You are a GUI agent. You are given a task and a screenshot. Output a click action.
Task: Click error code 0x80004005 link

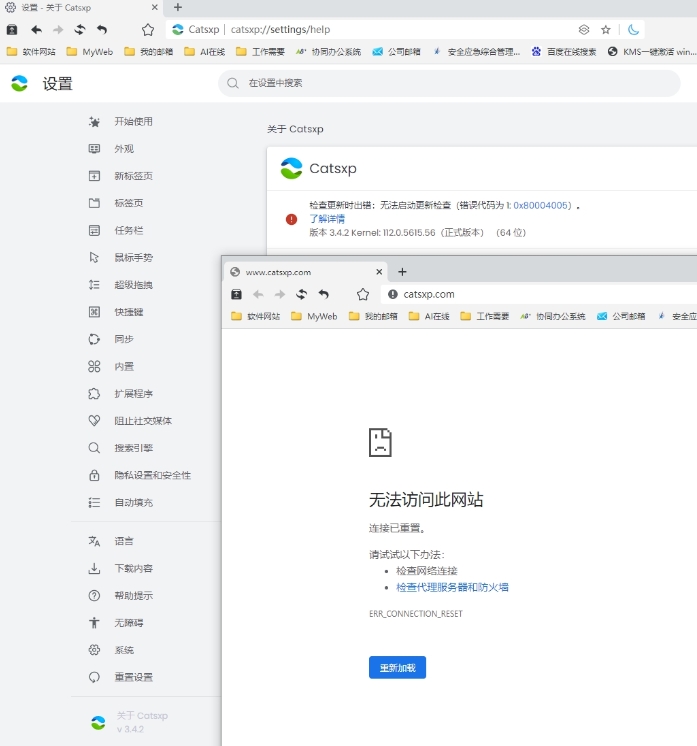542,206
